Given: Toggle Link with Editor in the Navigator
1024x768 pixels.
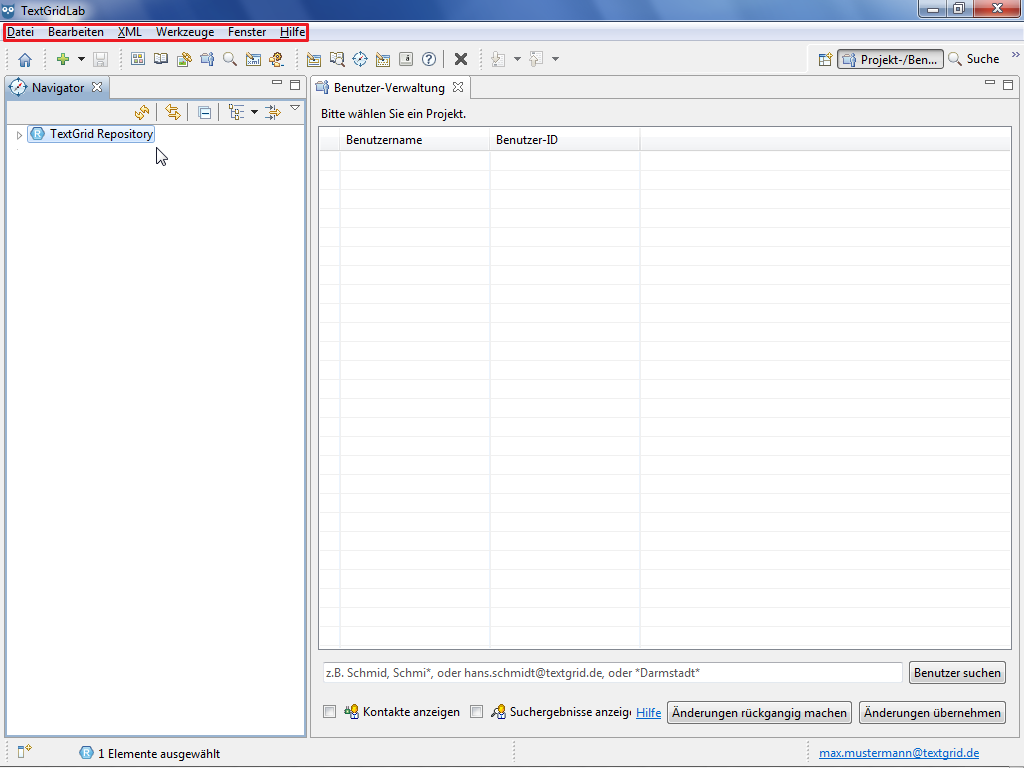Looking at the screenshot, I should (173, 112).
